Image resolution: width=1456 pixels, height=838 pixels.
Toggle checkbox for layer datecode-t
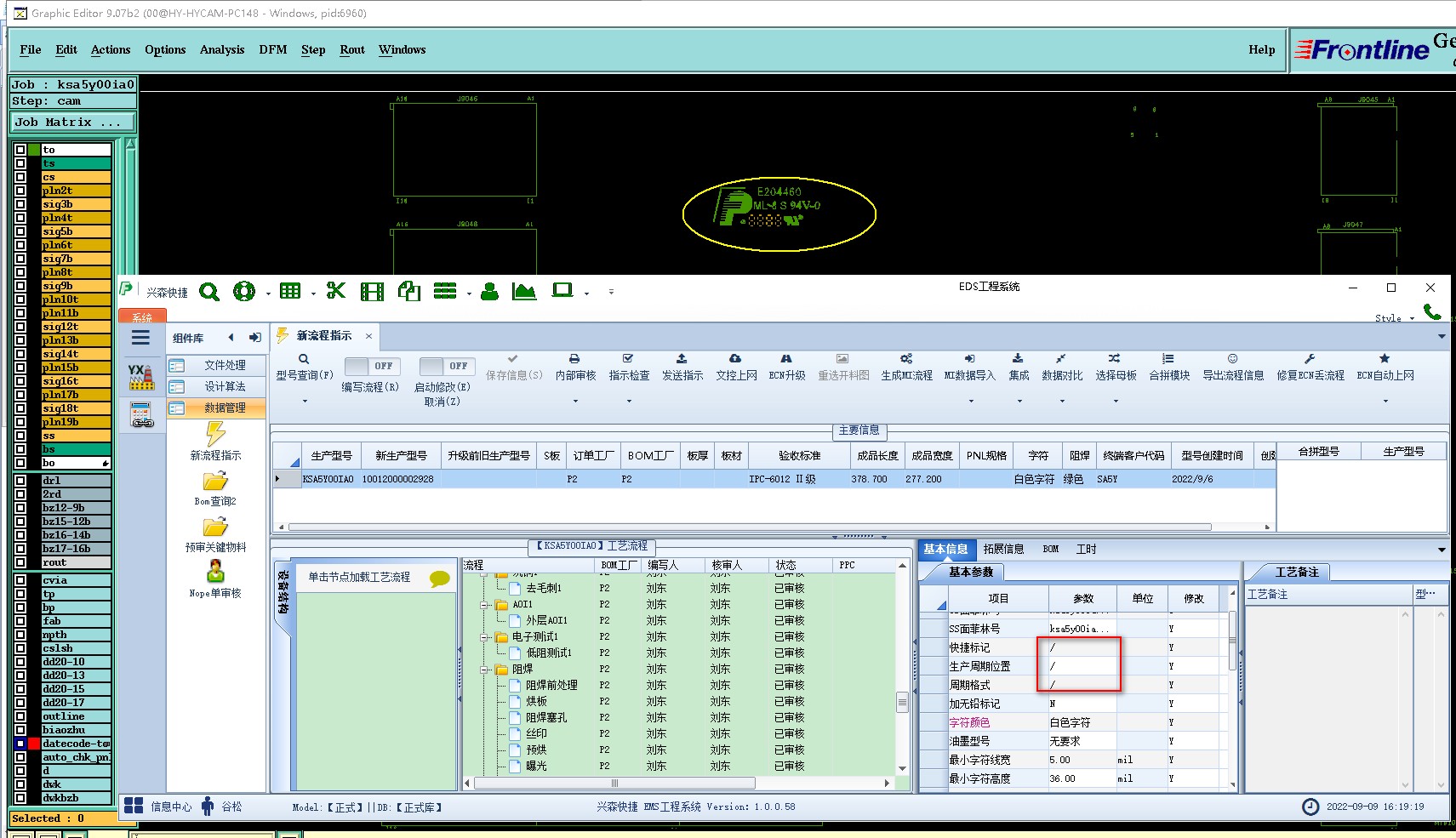(20, 744)
